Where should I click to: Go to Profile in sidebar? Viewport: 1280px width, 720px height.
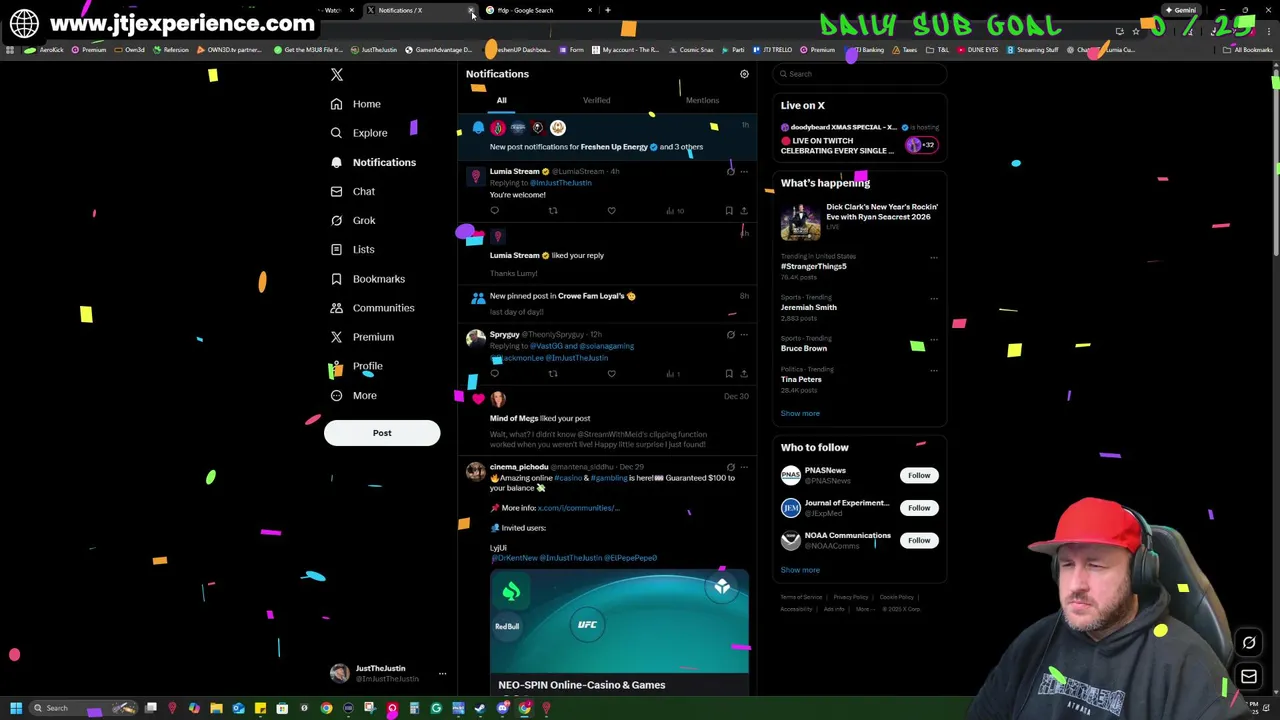pyautogui.click(x=356, y=366)
